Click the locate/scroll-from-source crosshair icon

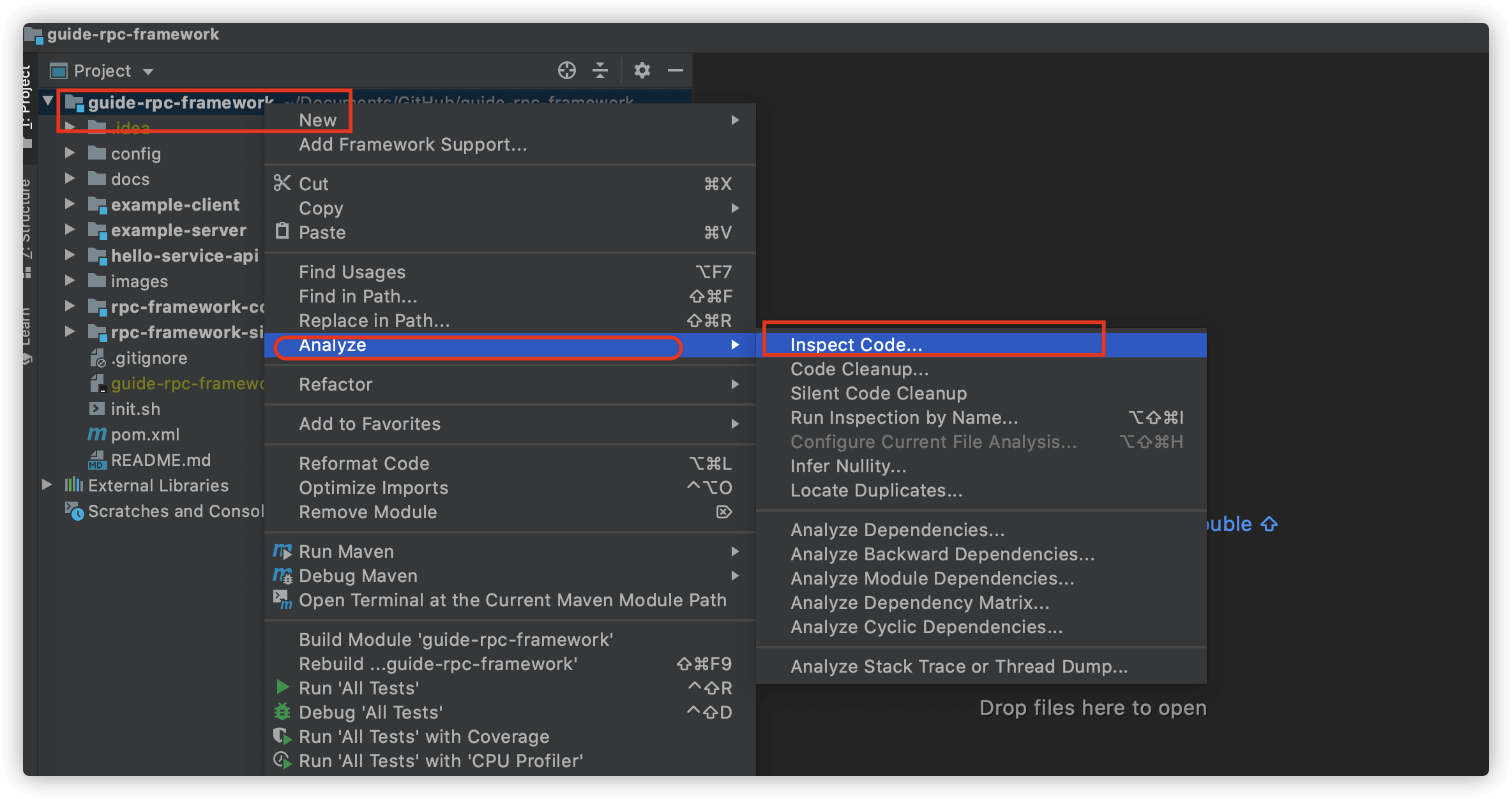(x=566, y=70)
